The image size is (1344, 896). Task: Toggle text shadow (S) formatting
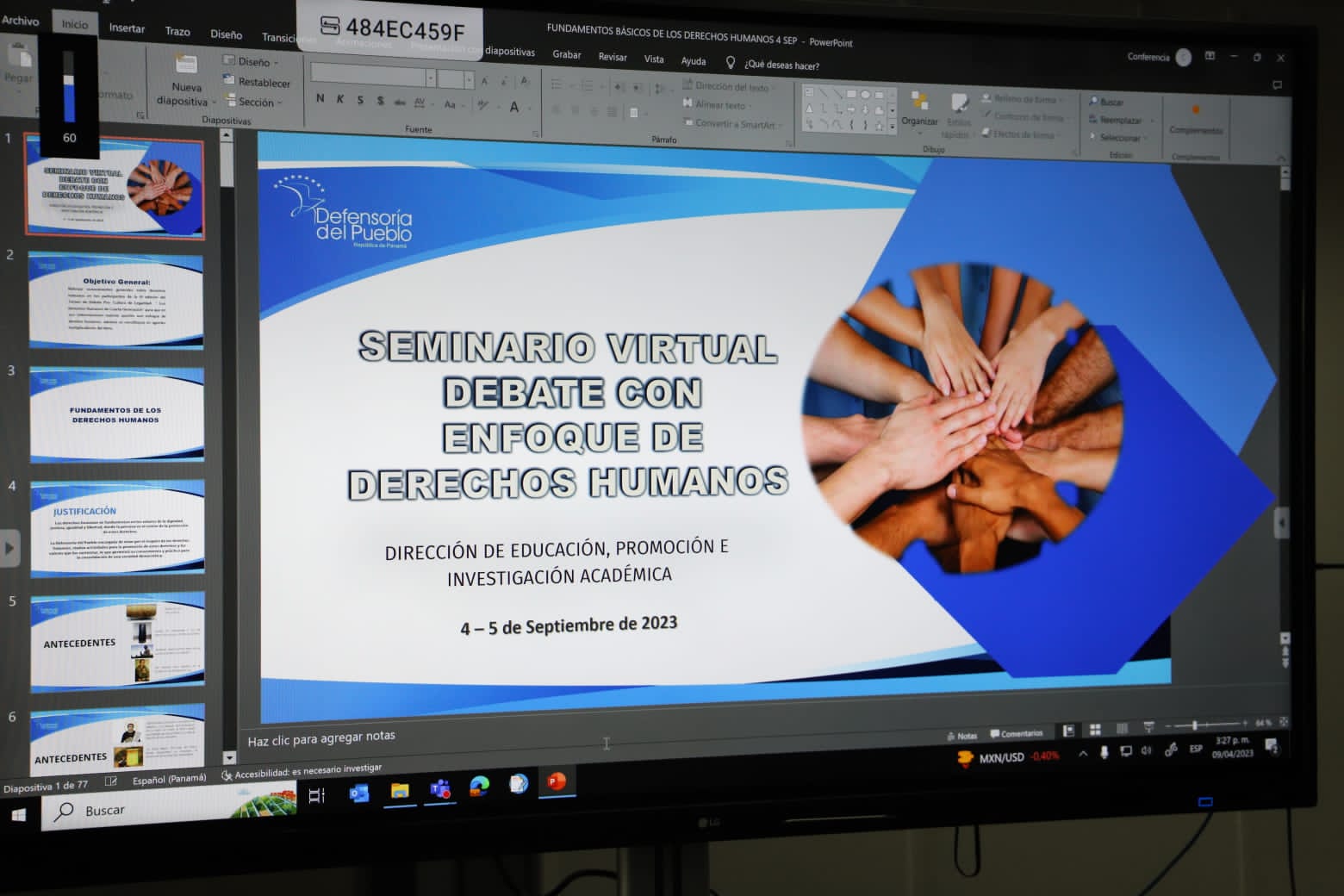[x=380, y=101]
